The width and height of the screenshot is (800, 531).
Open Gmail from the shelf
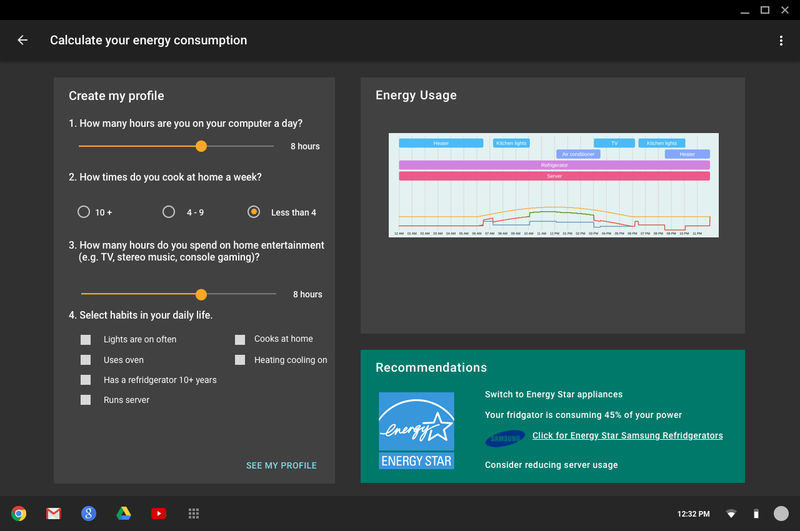[x=54, y=513]
